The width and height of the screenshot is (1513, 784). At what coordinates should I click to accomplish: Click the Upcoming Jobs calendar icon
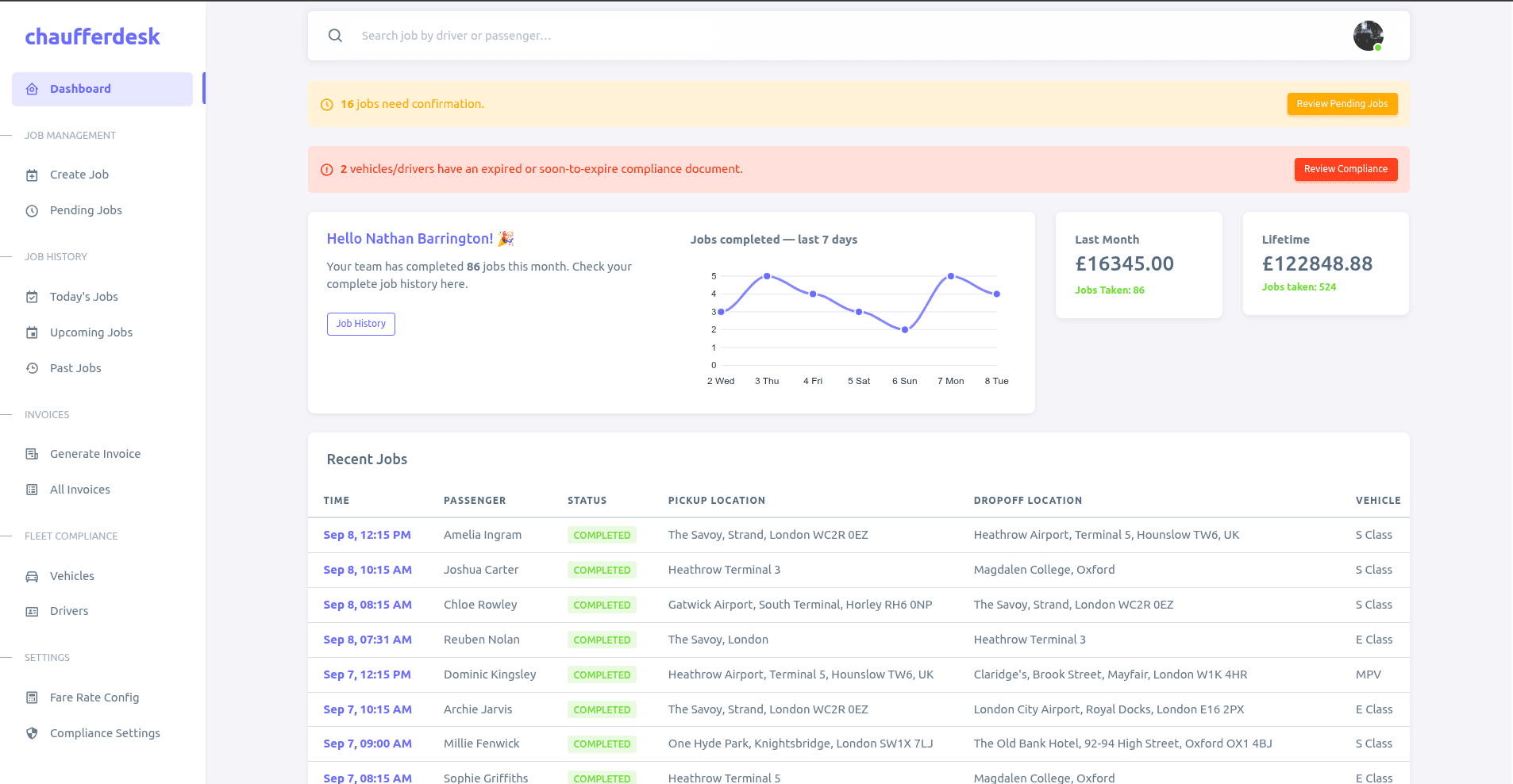[32, 332]
